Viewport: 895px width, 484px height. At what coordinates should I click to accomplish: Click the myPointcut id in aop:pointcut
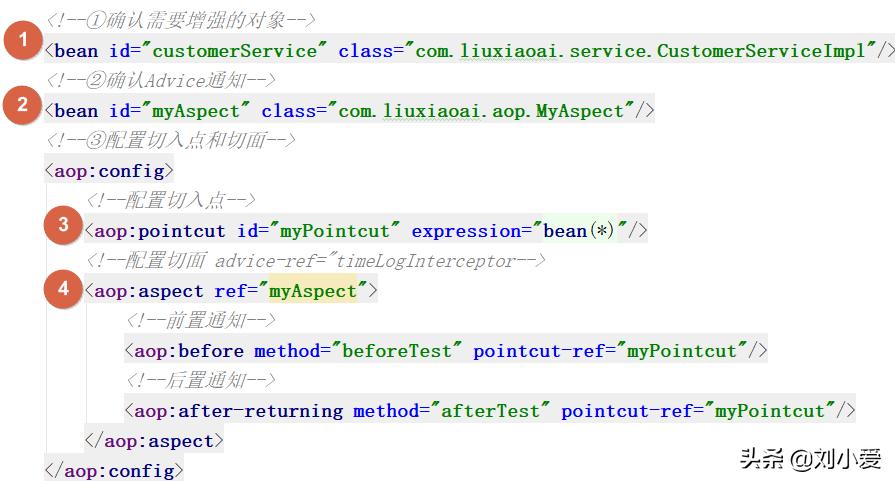334,231
